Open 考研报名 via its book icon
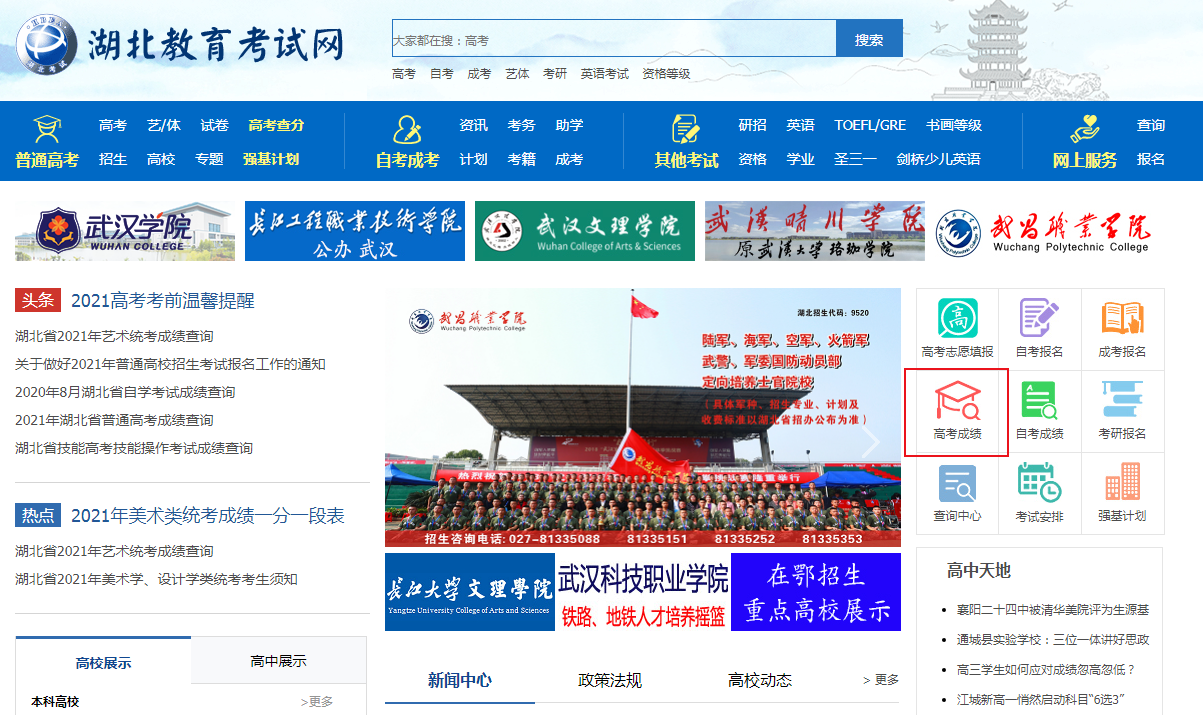The image size is (1203, 715). (x=1122, y=410)
